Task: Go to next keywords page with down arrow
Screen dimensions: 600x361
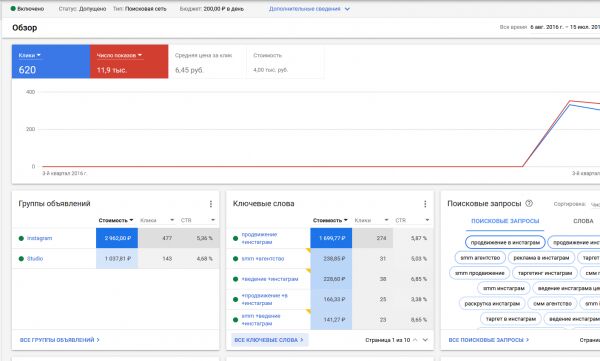Action: tap(425, 340)
